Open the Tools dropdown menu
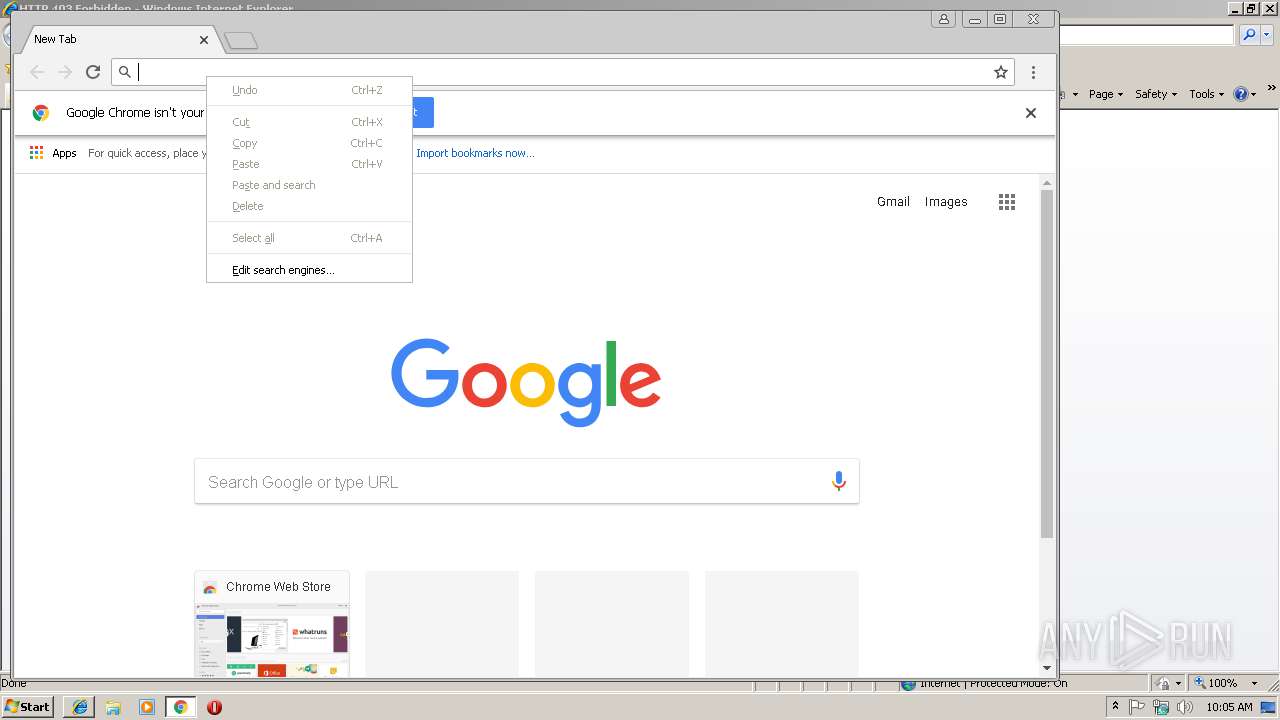The image size is (1280, 720). coord(1206,94)
